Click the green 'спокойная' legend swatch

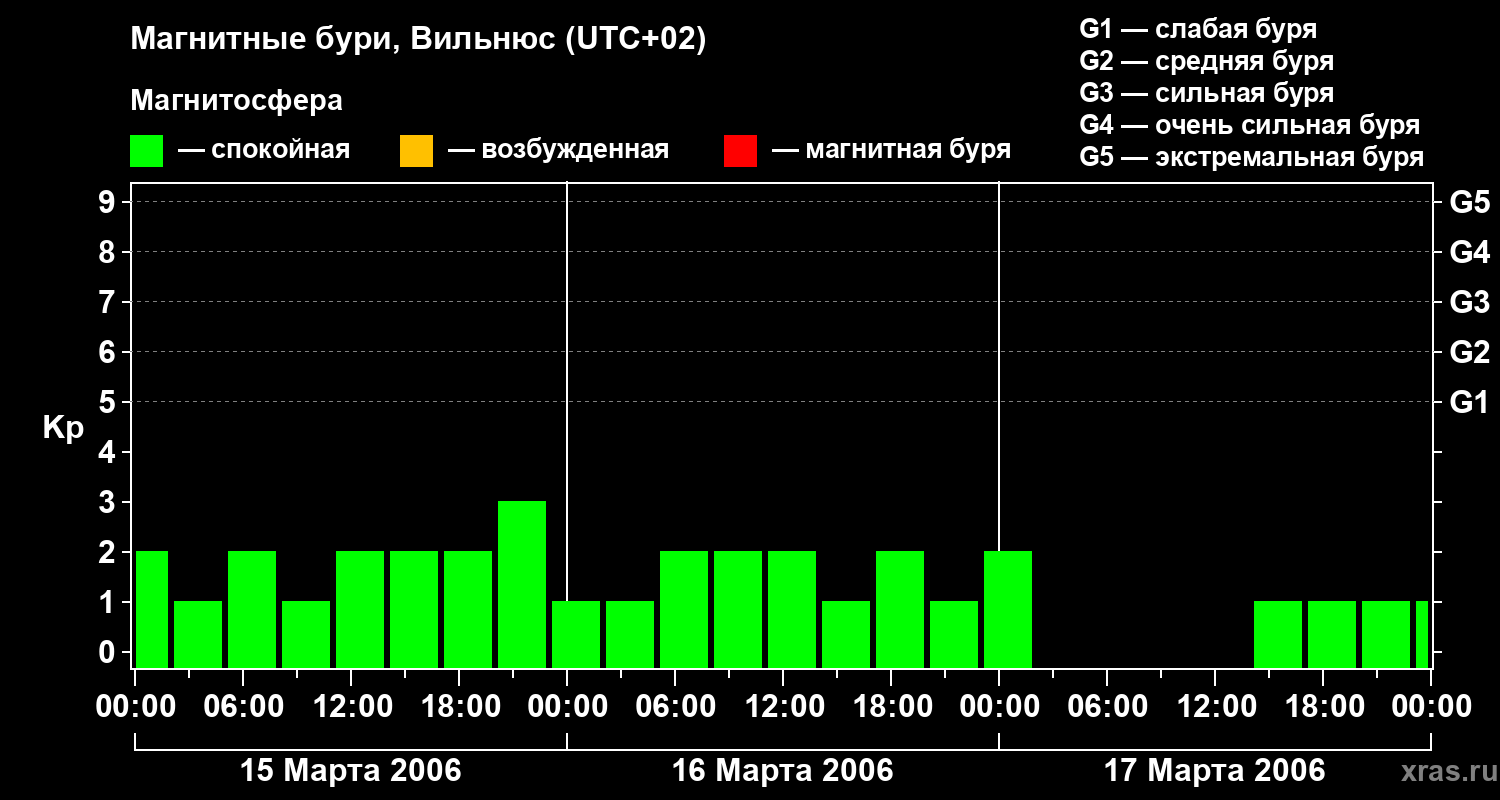click(x=146, y=151)
